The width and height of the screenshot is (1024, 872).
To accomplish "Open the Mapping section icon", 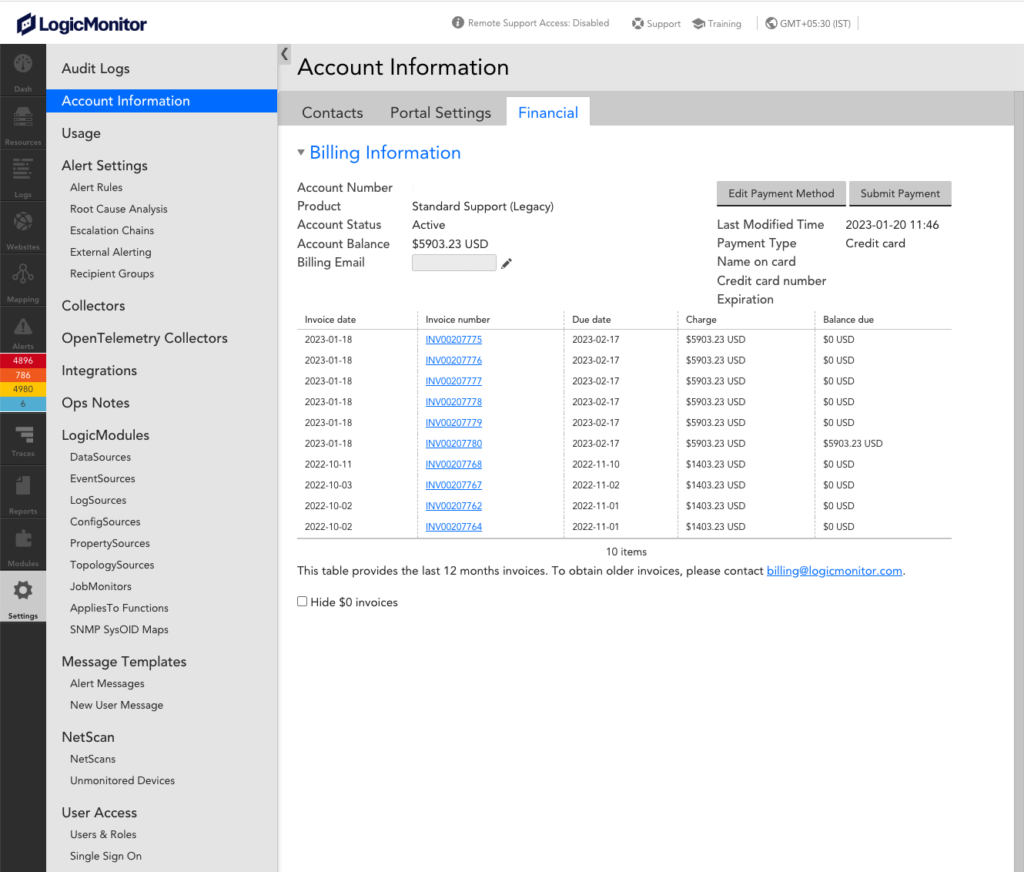I will [x=23, y=274].
